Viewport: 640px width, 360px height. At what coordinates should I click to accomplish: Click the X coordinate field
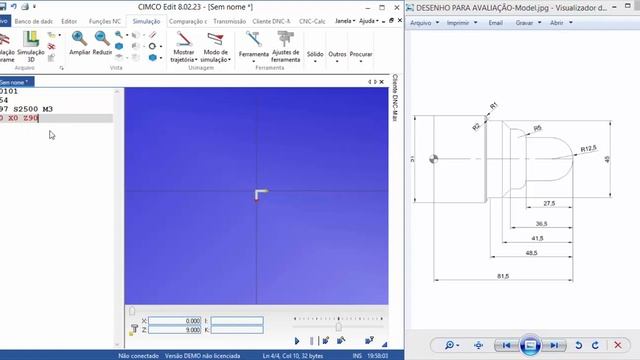point(175,321)
